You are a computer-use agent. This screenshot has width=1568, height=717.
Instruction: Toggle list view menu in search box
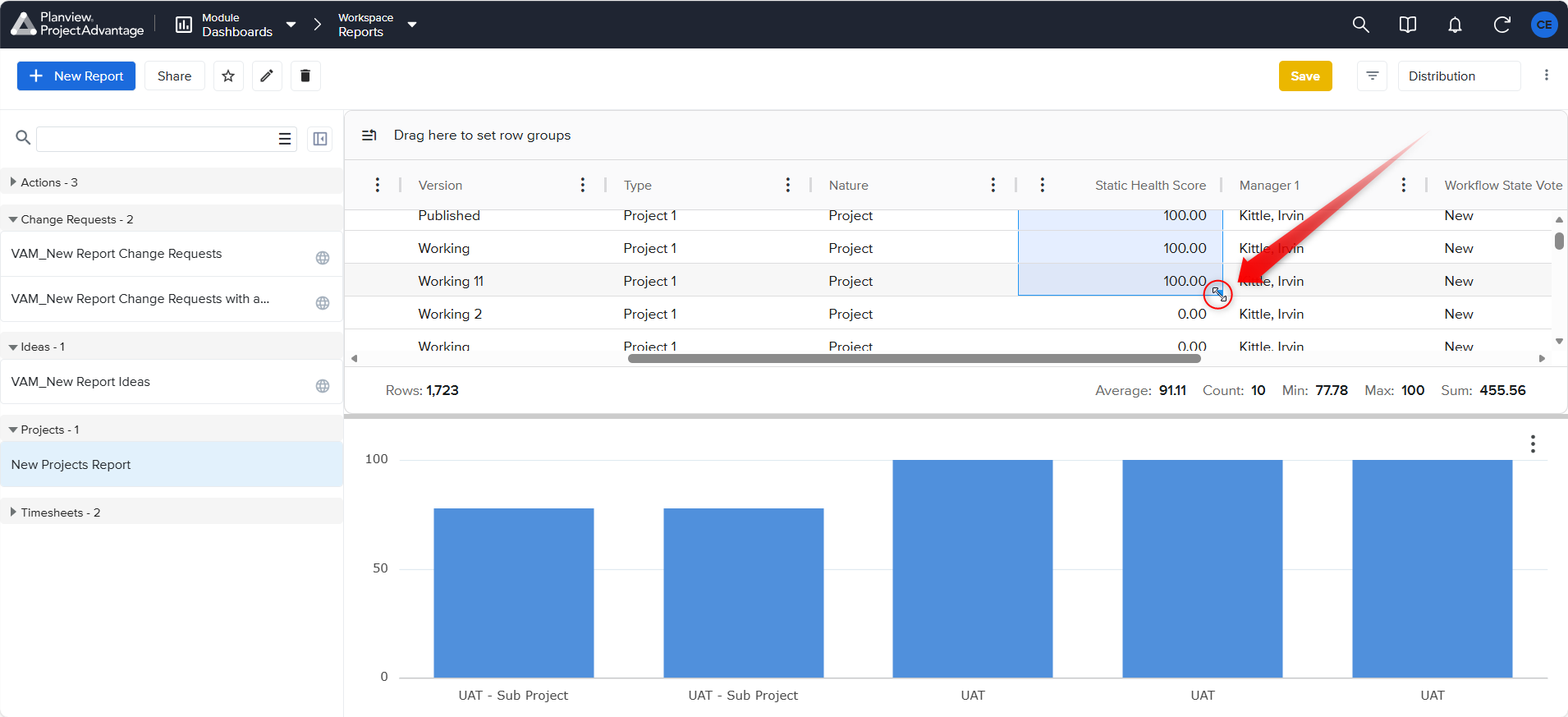point(285,139)
